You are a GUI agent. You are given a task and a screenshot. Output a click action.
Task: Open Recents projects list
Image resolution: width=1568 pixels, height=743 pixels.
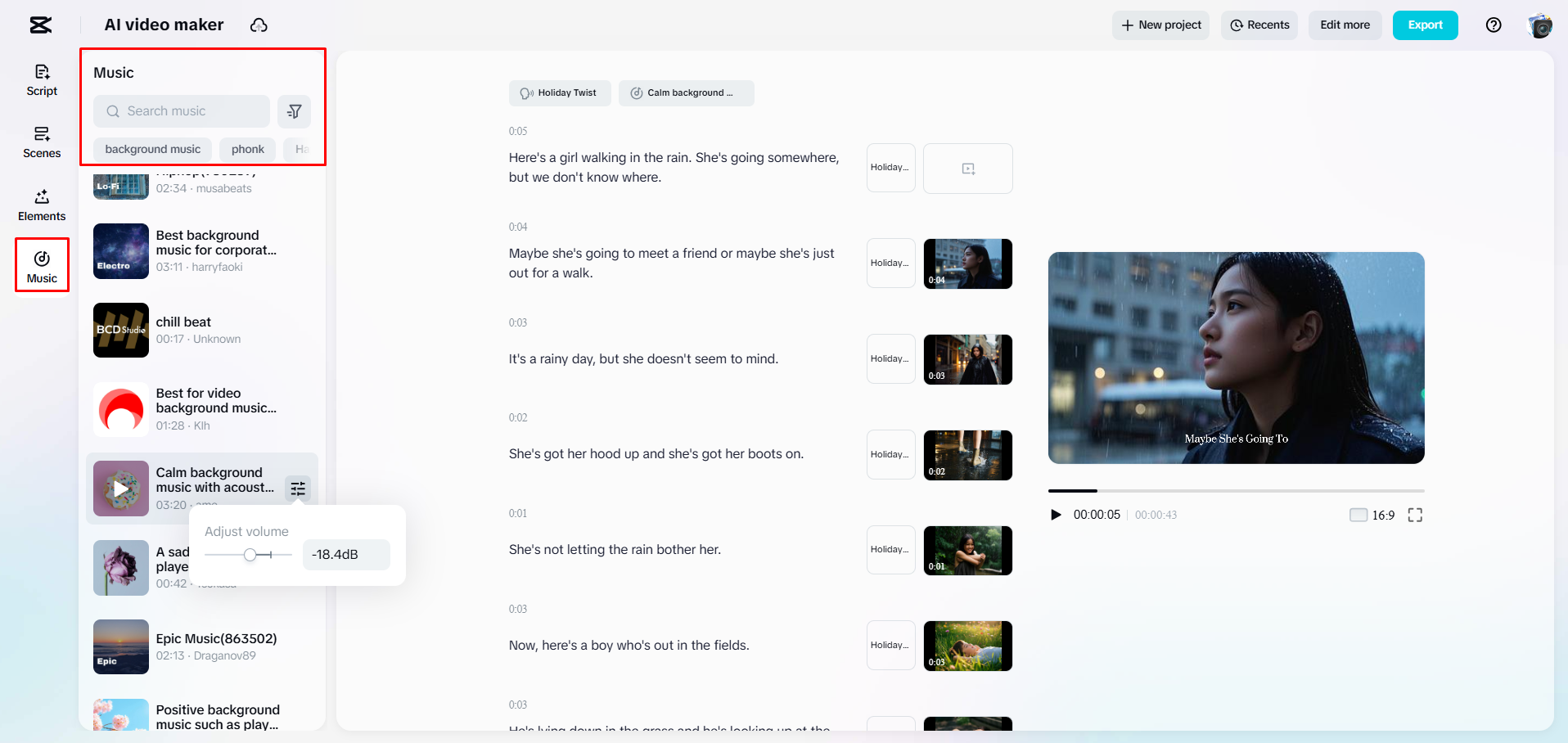point(1259,25)
